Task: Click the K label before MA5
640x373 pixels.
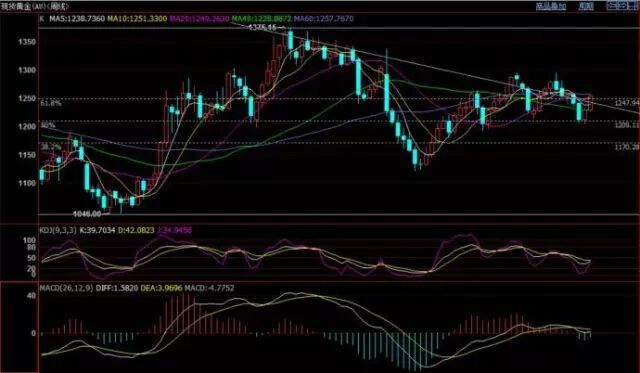Action: click(42, 19)
